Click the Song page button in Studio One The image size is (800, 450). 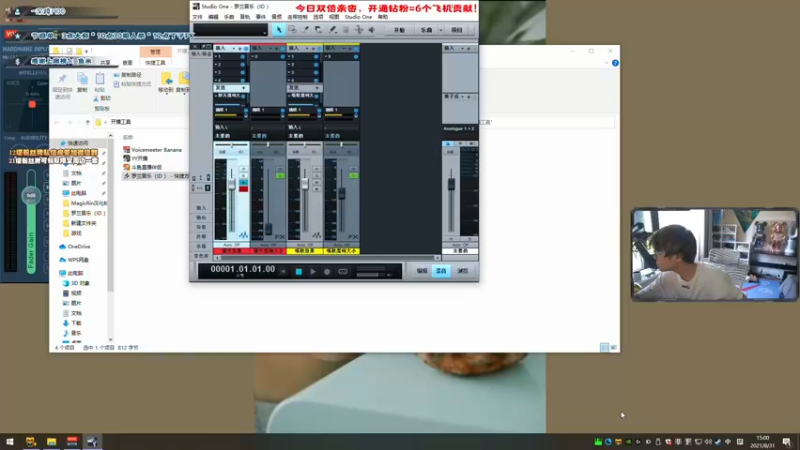tap(426, 30)
